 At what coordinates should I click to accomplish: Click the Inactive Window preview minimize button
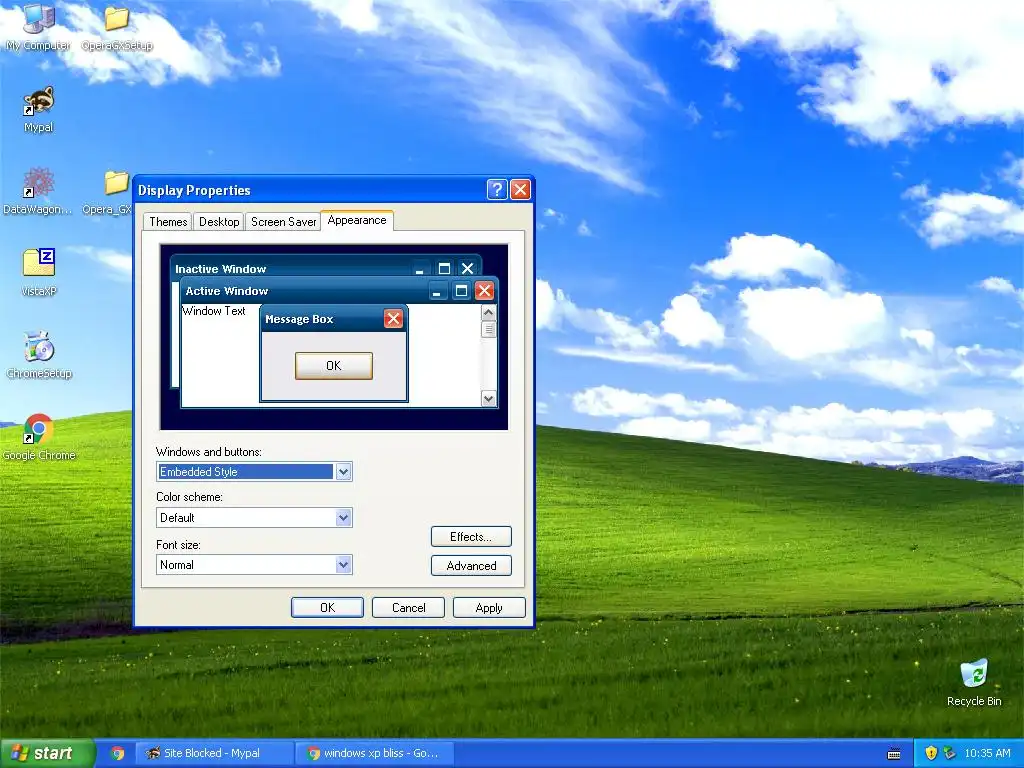click(420, 268)
